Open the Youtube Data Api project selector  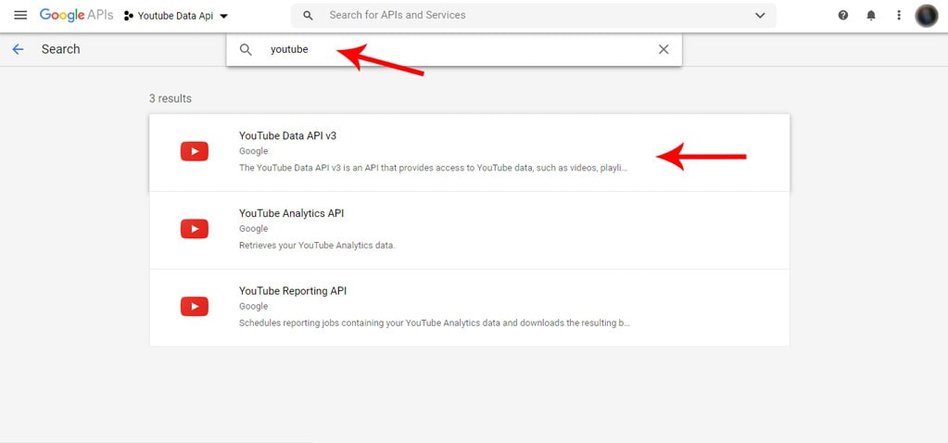176,16
